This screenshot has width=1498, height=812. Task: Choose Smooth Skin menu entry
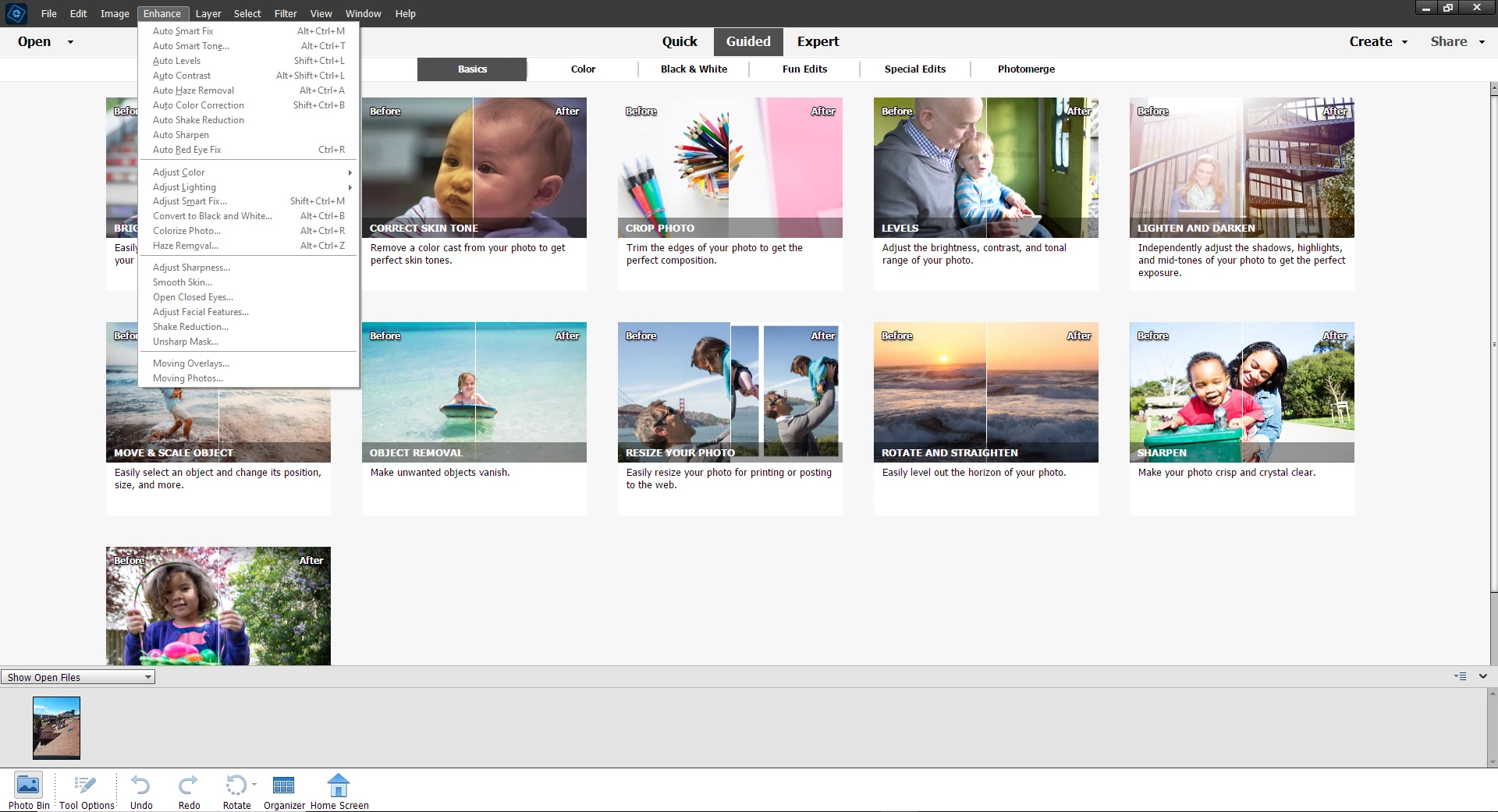pyautogui.click(x=248, y=282)
